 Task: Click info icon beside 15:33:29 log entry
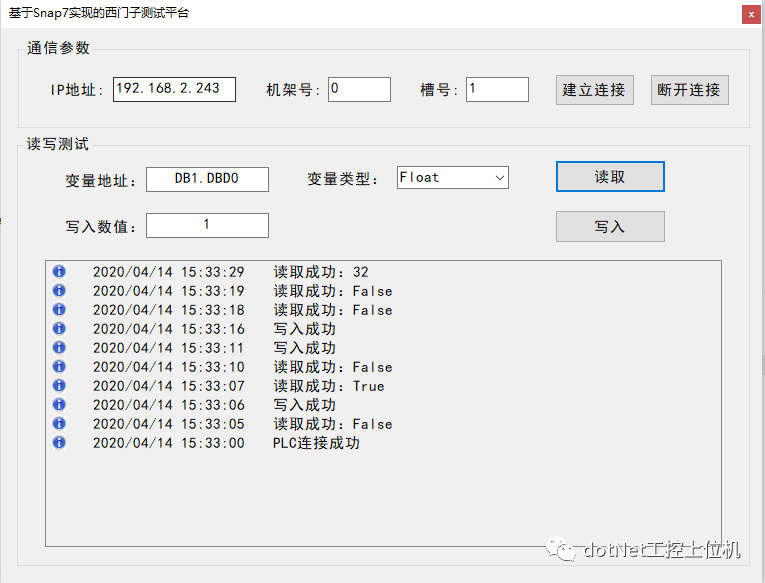click(59, 271)
